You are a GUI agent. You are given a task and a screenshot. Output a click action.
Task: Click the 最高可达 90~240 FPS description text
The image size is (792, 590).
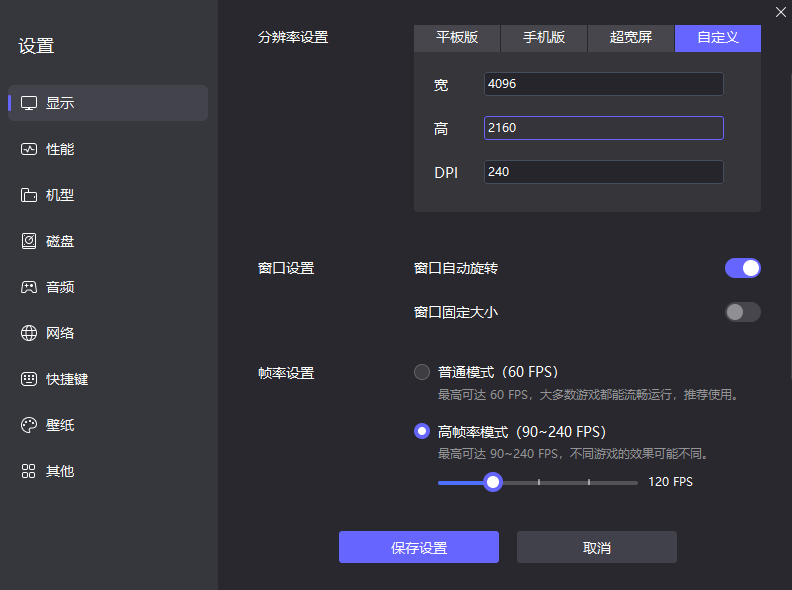coord(573,454)
